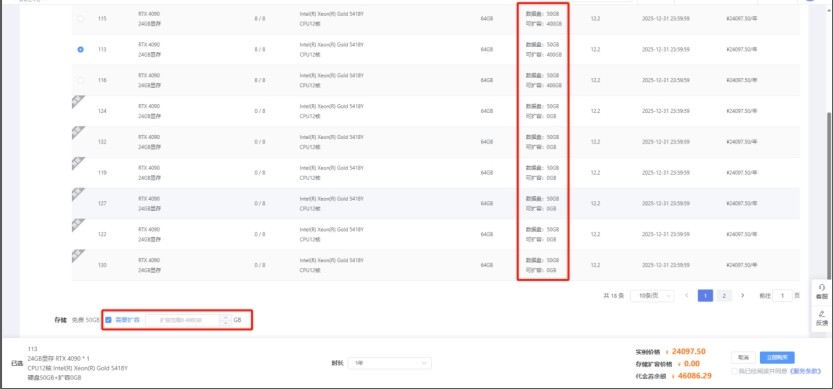Go to next page arrow
This screenshot has height=389, width=833.
[x=743, y=295]
